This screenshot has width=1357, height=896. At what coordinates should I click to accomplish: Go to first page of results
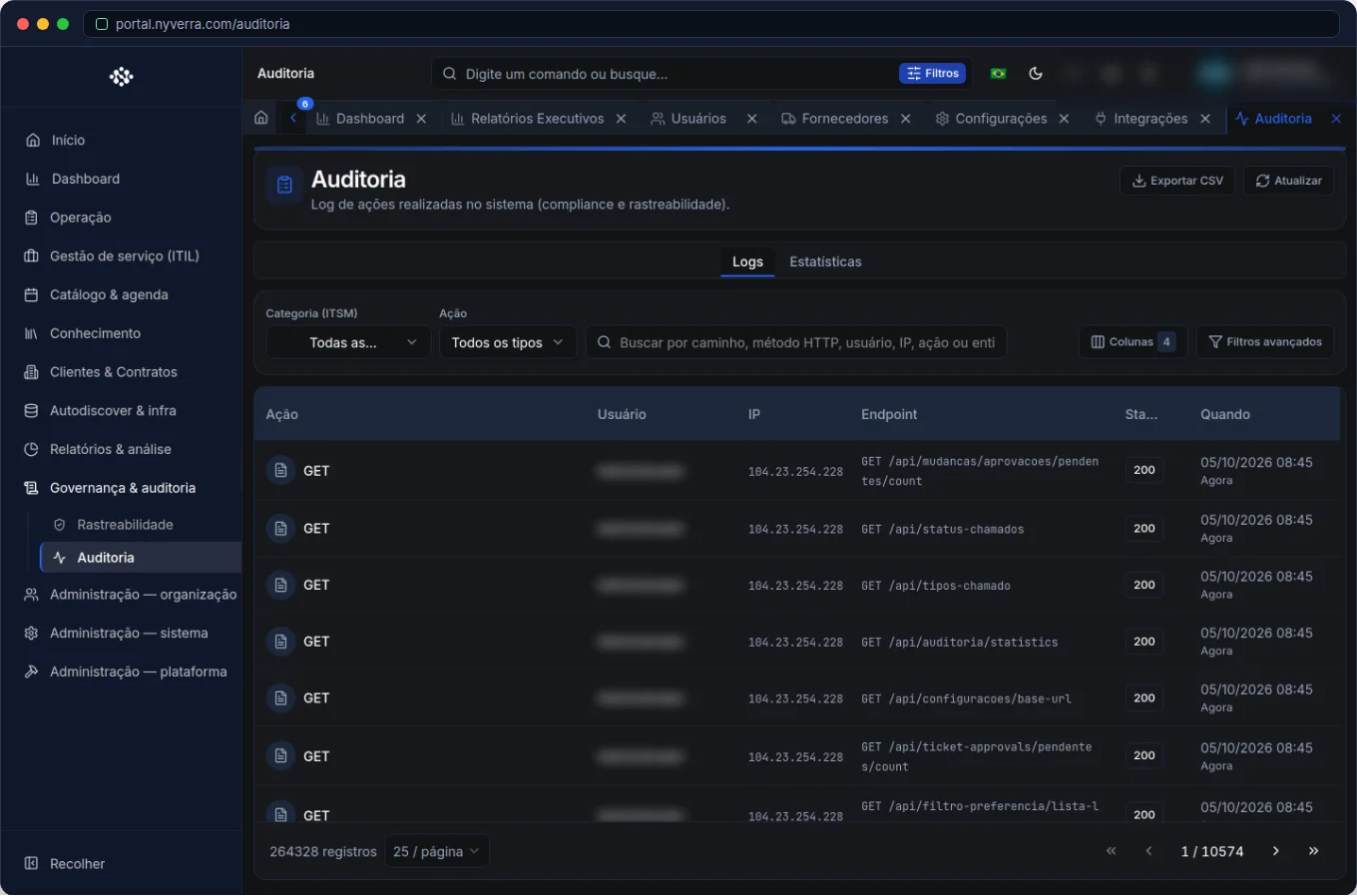[1112, 851]
